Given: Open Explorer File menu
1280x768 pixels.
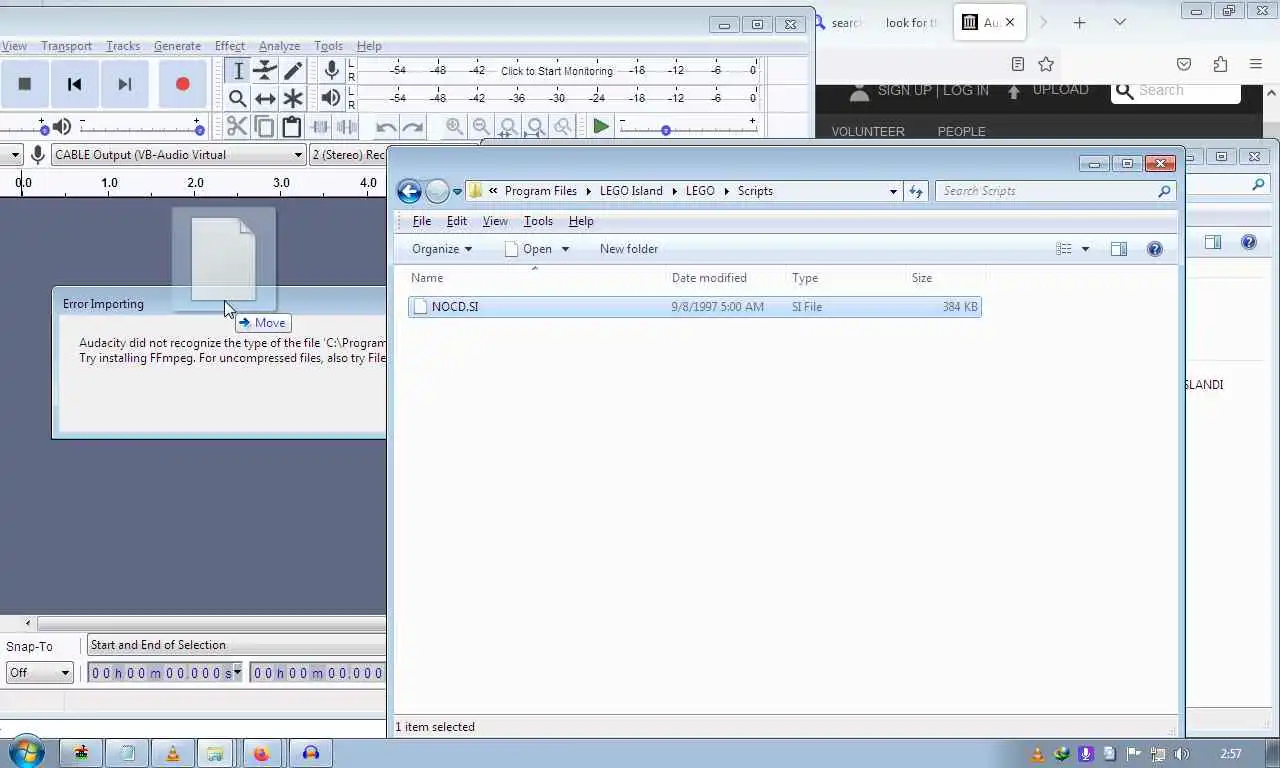Looking at the screenshot, I should click(x=422, y=221).
